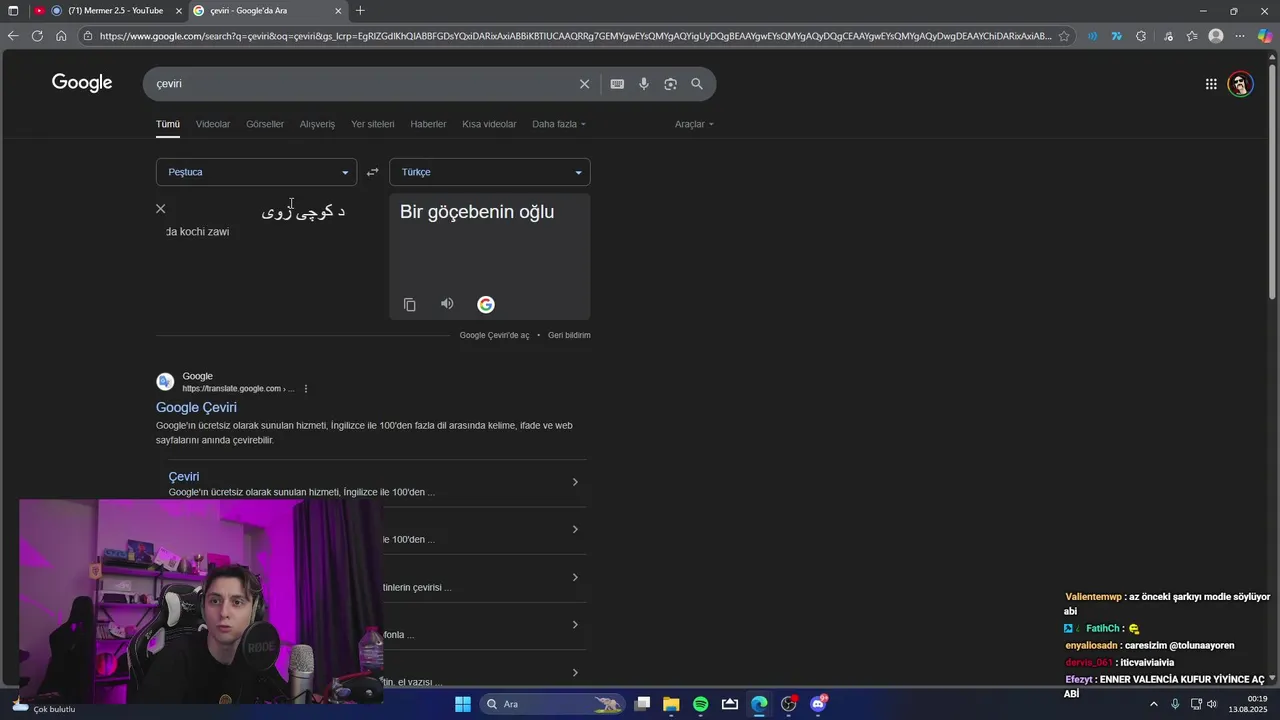The height and width of the screenshot is (720, 1280).
Task: Click the Windows taskbar search box
Action: [552, 704]
